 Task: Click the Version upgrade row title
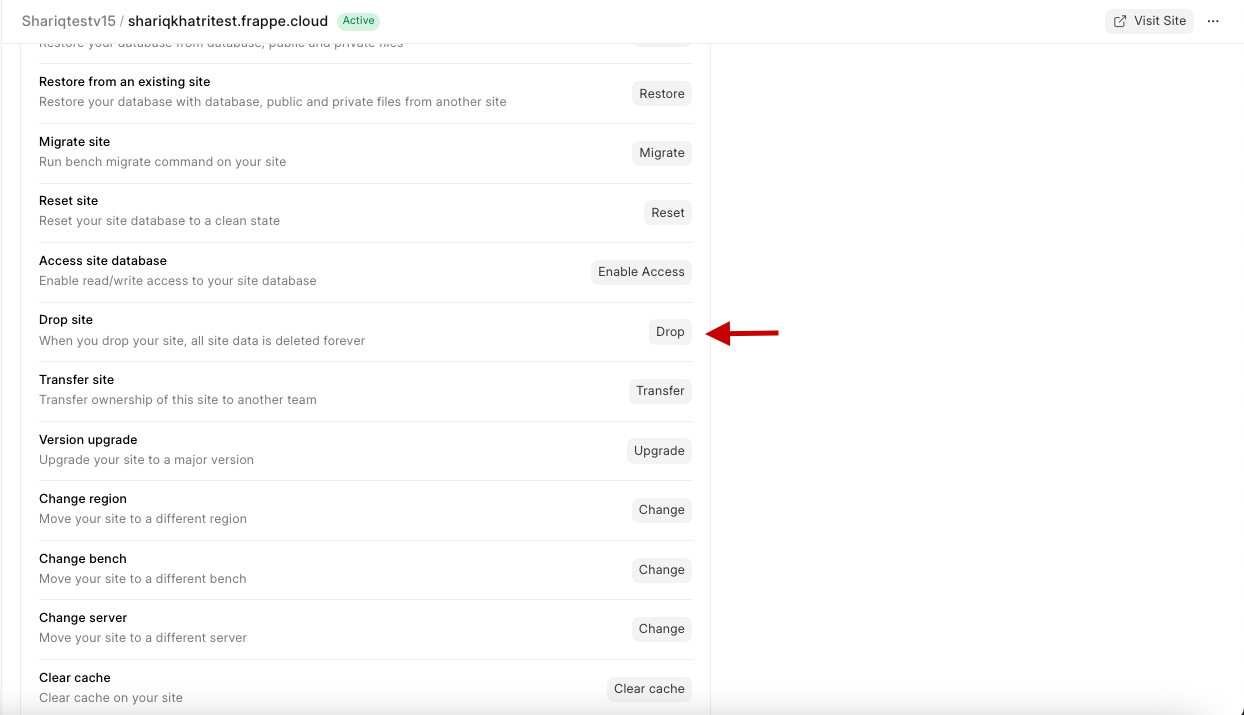click(x=88, y=440)
